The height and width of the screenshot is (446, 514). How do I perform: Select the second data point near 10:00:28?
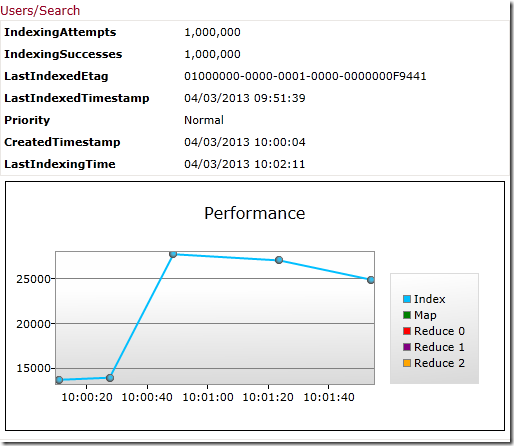click(x=110, y=378)
